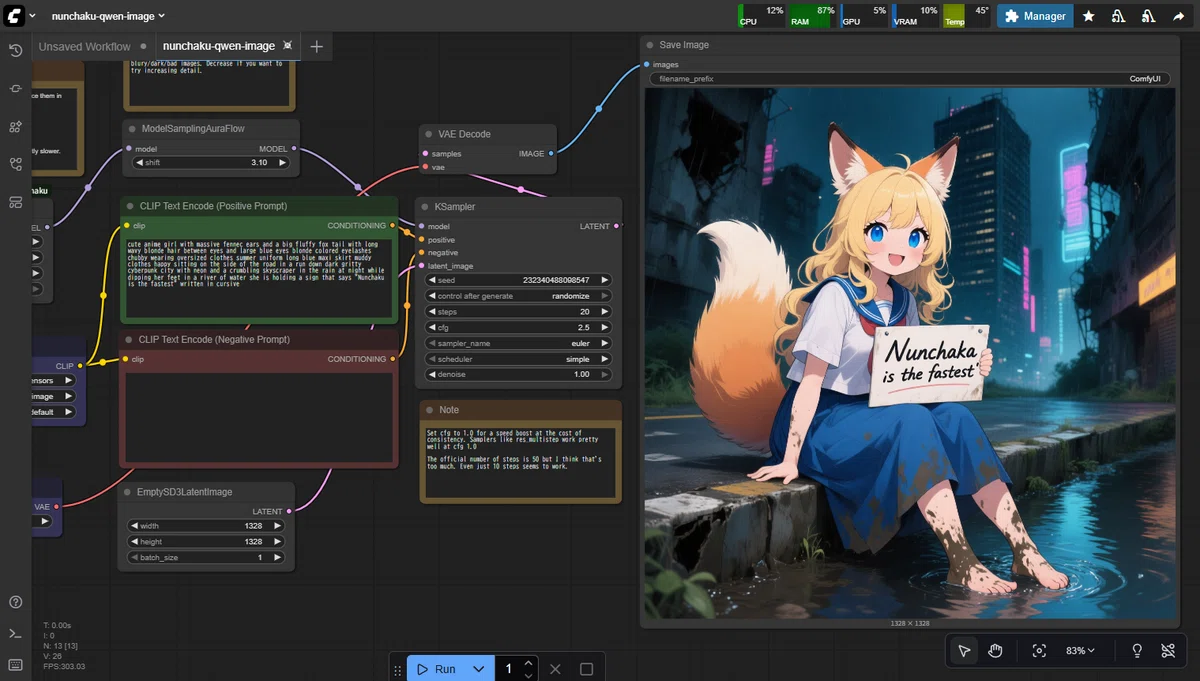Click the first model-unload icon after the star
This screenshot has width=1200, height=681.
pos(1119,16)
